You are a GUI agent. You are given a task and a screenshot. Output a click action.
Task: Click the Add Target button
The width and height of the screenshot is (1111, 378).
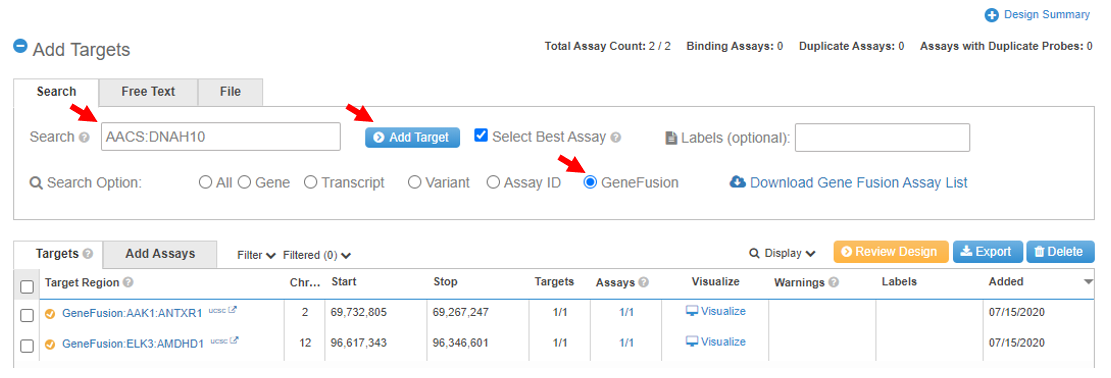412,138
